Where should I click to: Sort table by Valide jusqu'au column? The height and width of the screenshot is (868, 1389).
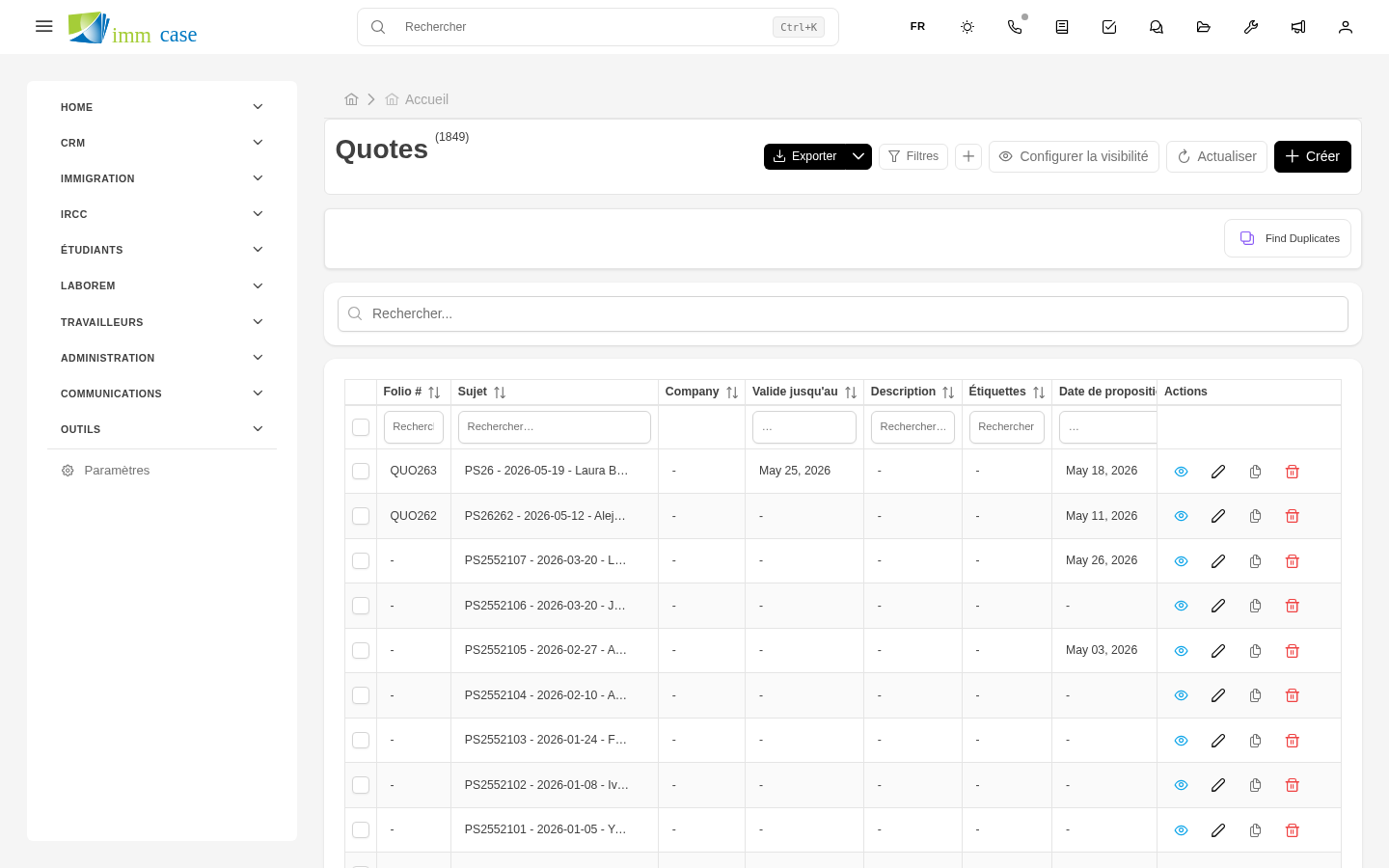[851, 393]
